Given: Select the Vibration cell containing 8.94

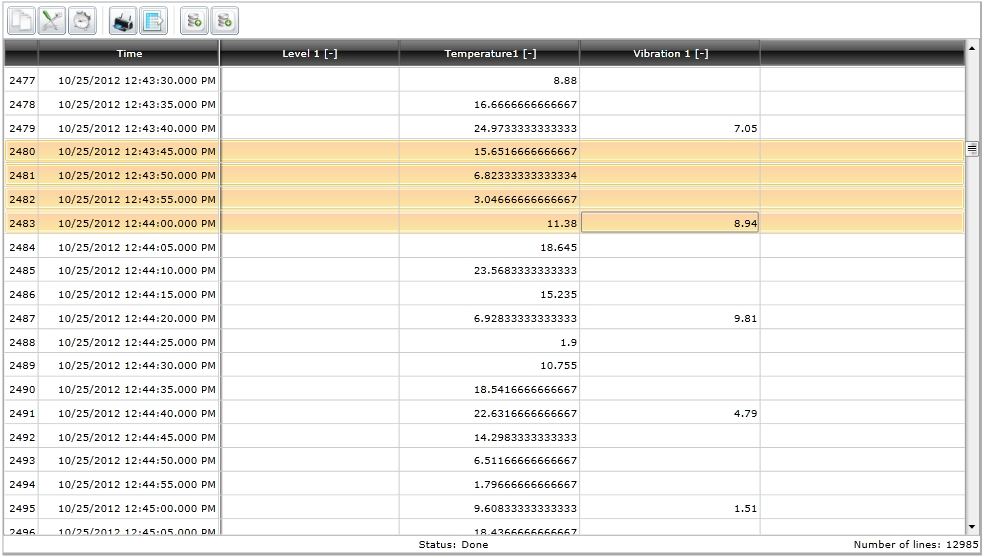Looking at the screenshot, I should point(669,224).
